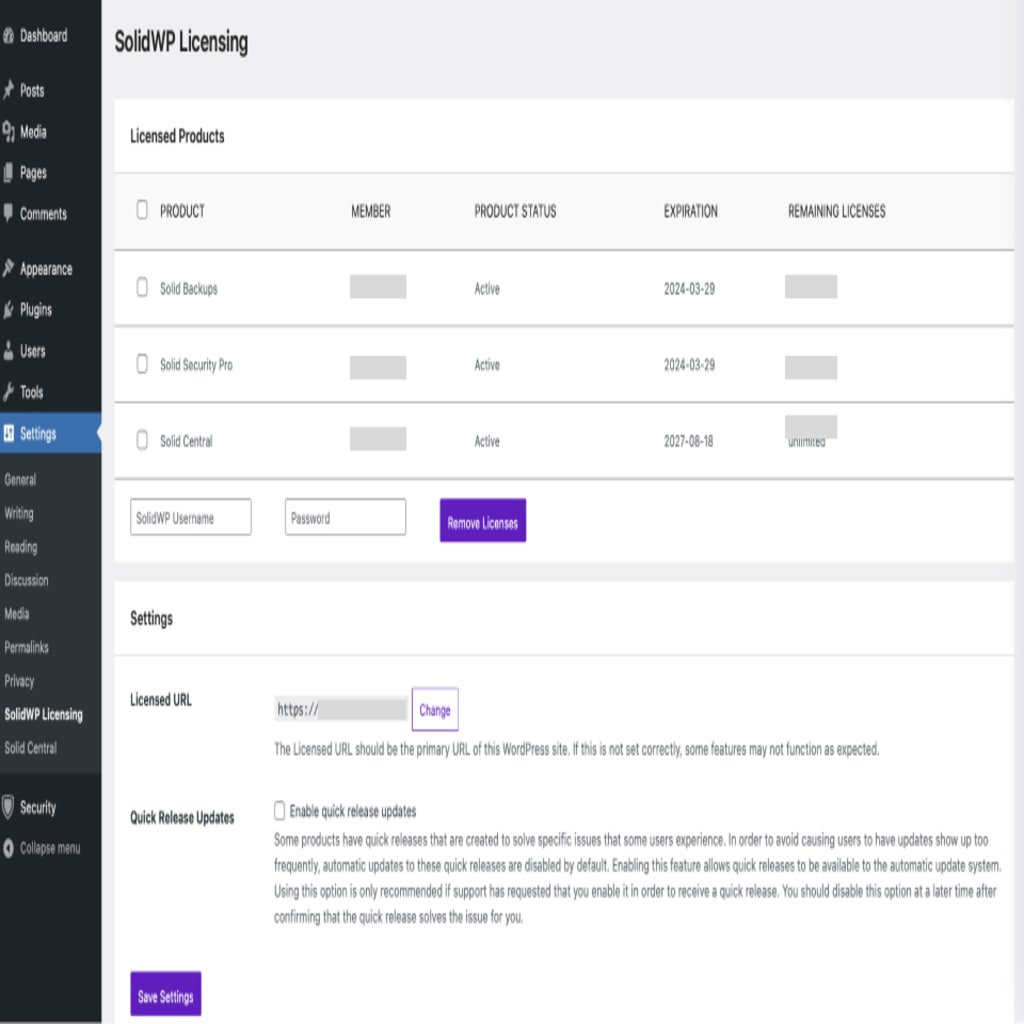Click the Change URL button

click(435, 709)
